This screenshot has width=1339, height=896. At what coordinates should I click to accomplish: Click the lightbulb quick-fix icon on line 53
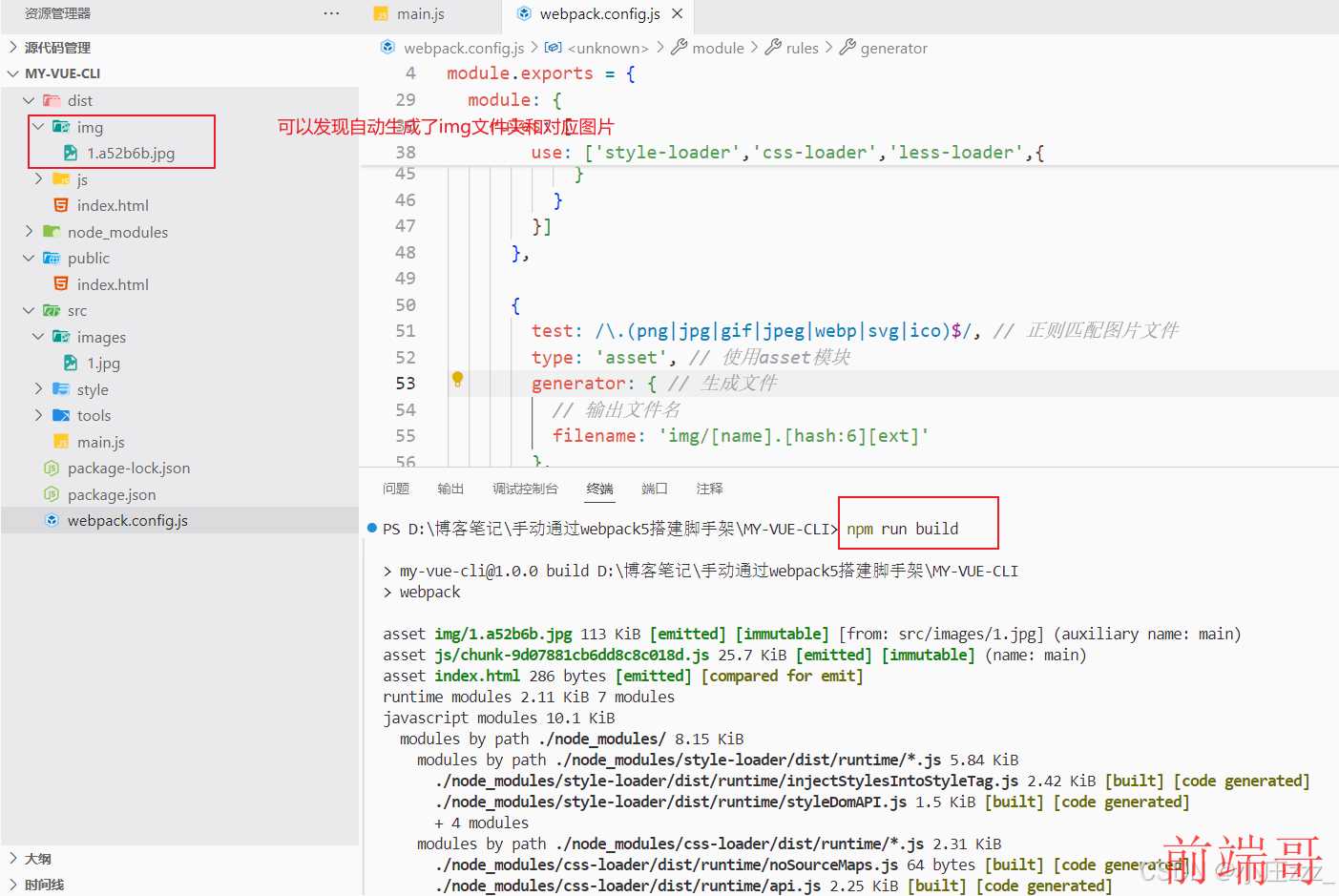click(x=457, y=380)
